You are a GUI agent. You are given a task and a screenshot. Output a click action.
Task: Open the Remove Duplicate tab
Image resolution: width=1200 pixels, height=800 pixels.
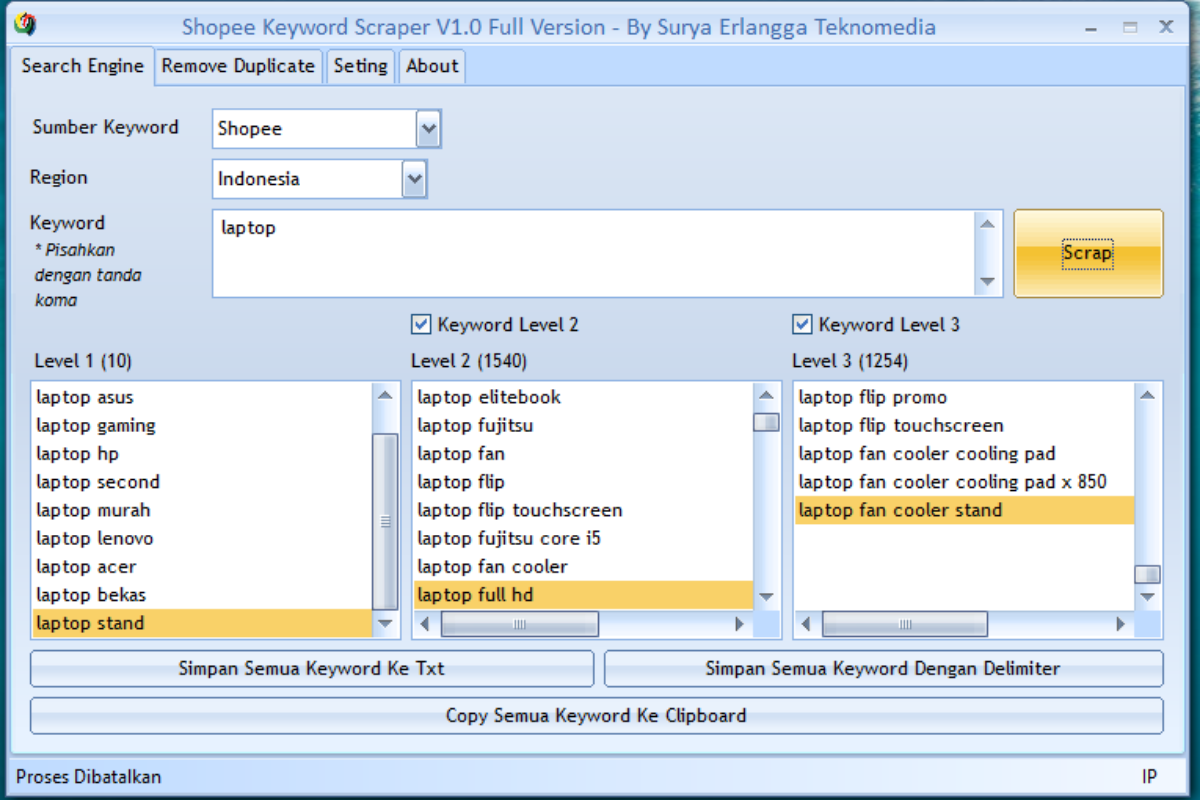pyautogui.click(x=238, y=67)
